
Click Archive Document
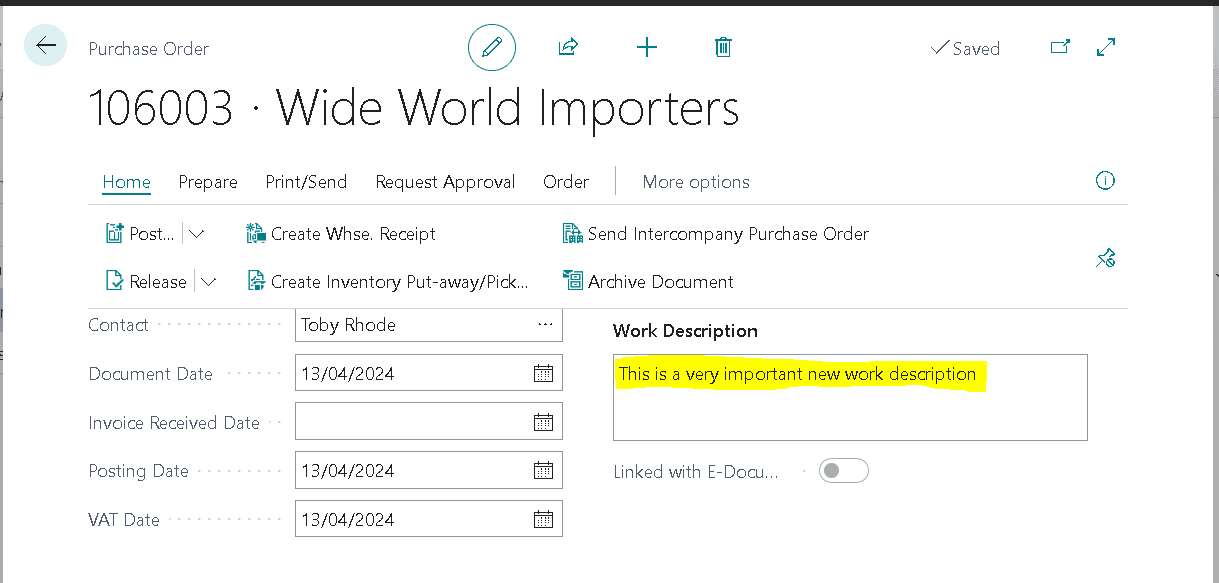pos(648,282)
